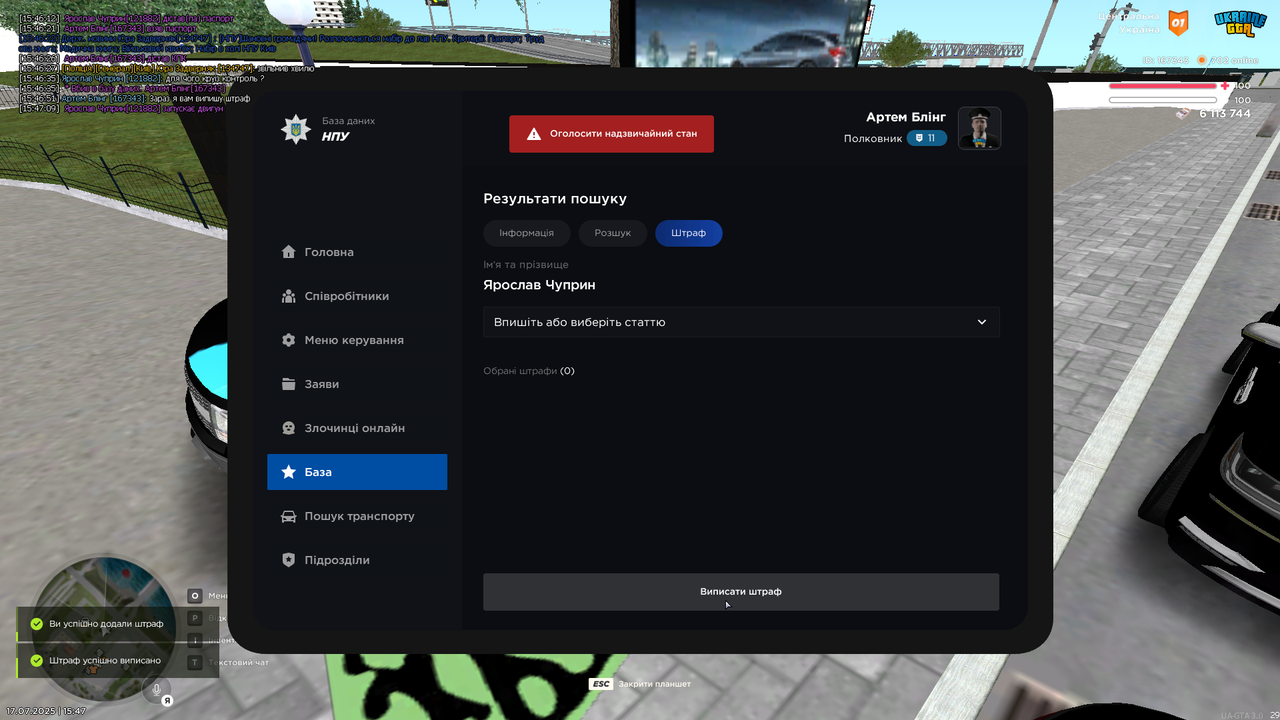Click the Впишіть або виберіть статтю field
The width and height of the screenshot is (1280, 720).
[741, 322]
